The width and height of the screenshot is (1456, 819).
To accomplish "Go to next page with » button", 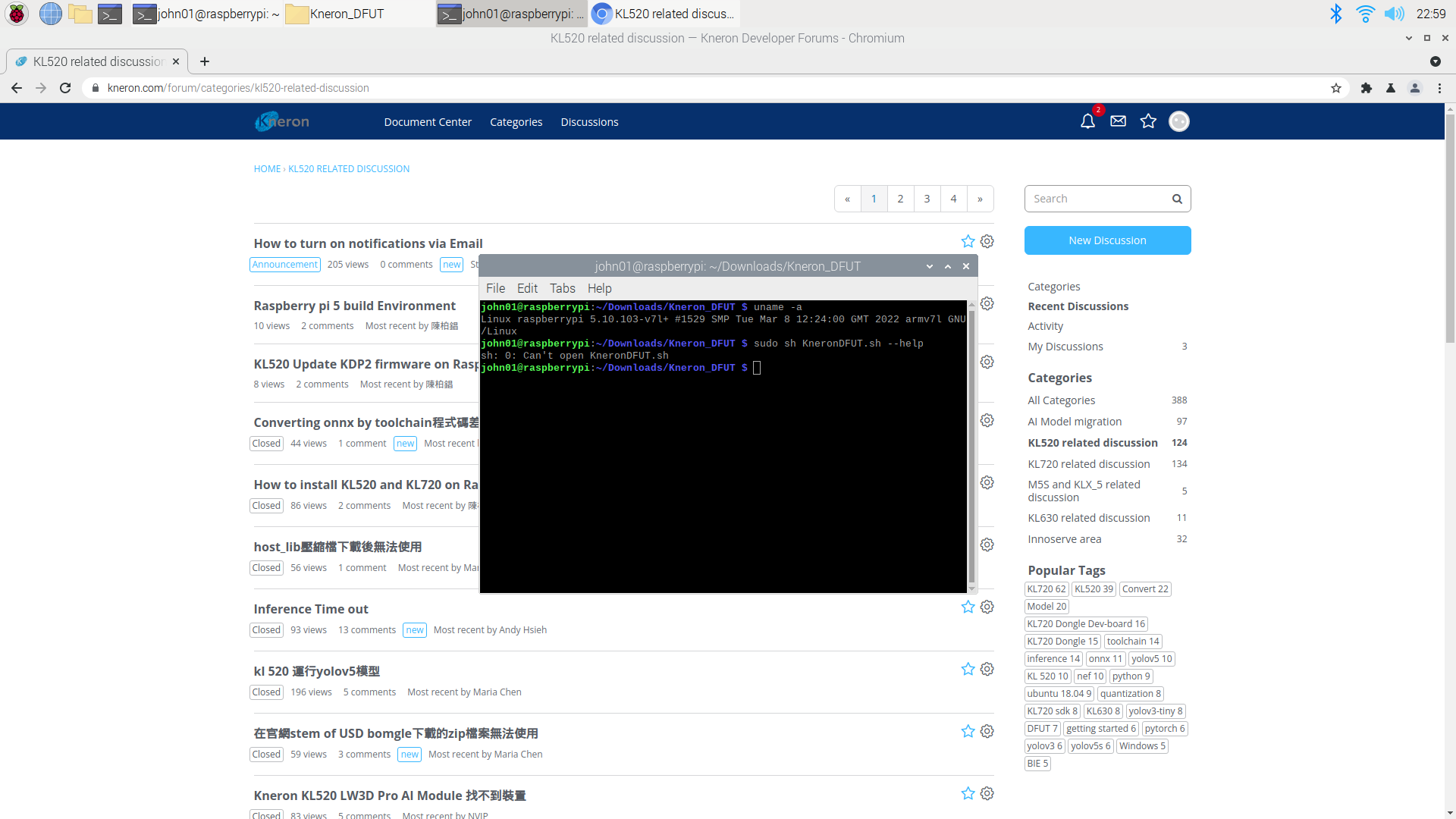I will (980, 199).
